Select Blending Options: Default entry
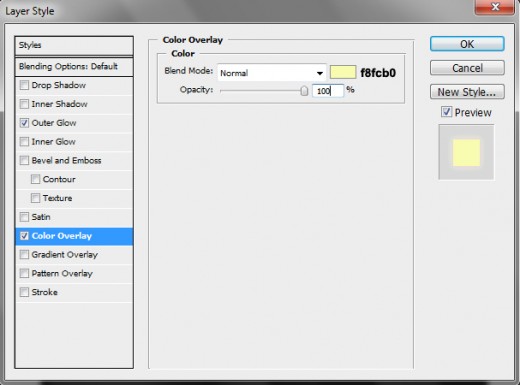The height and width of the screenshot is (385, 520). click(x=74, y=66)
